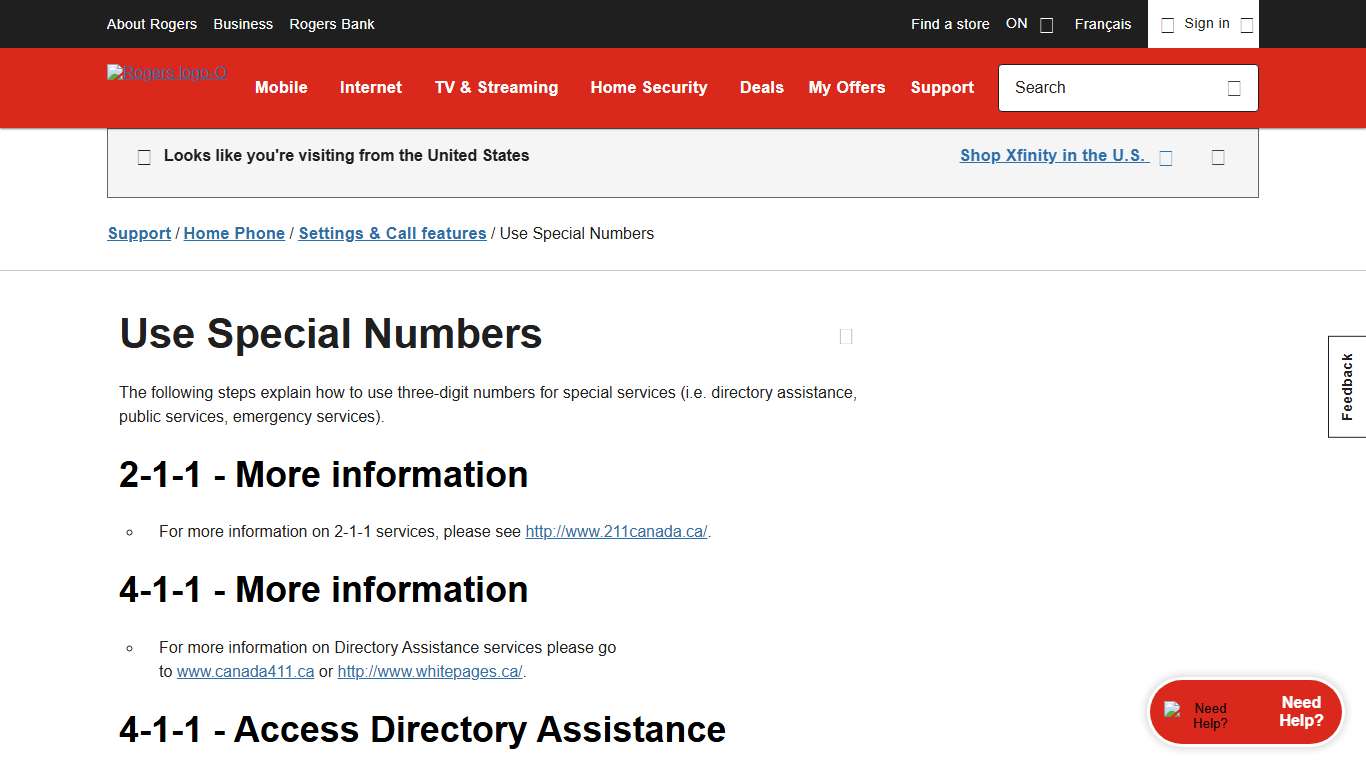Click the chevron next to Sign in
Viewport: 1366px width, 768px height.
[1246, 24]
